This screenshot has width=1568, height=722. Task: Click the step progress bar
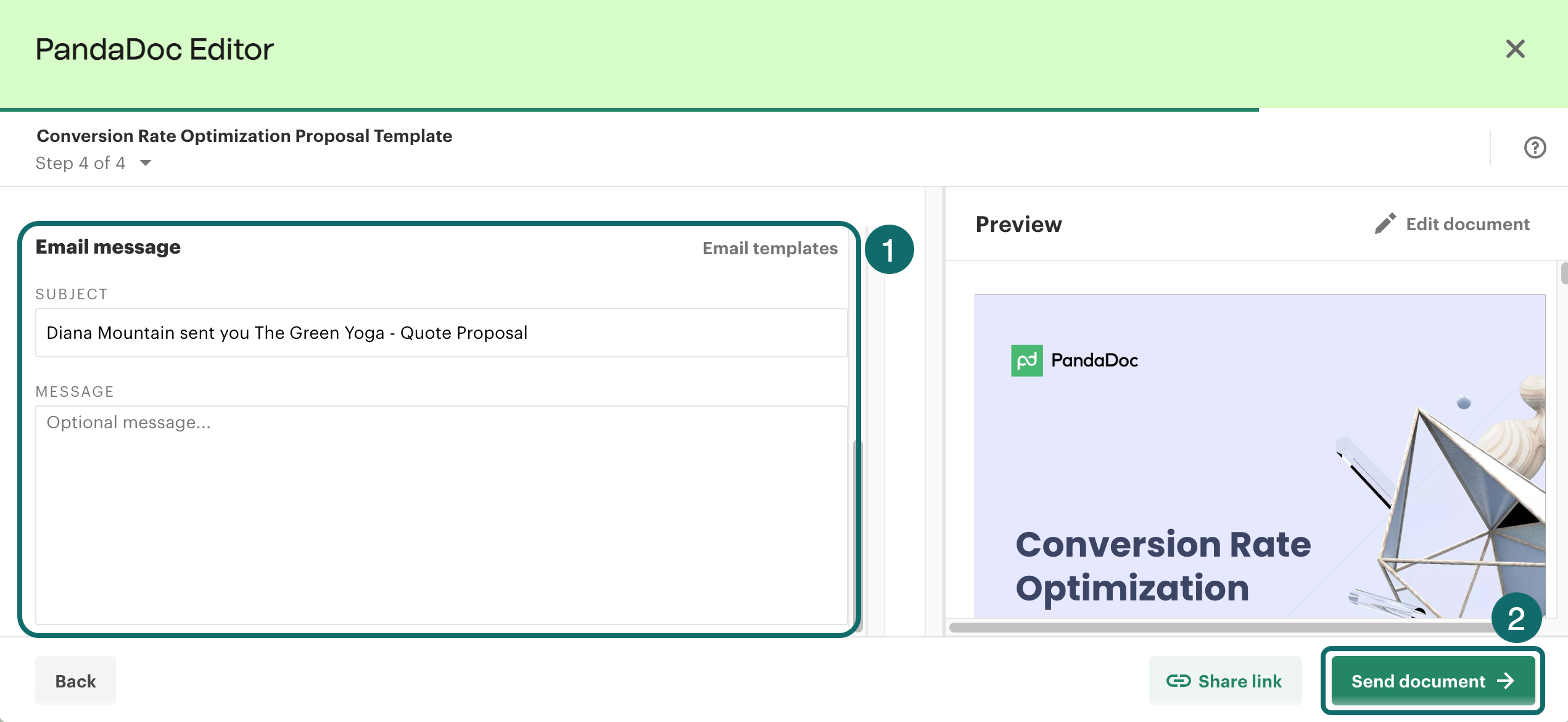tap(629, 110)
